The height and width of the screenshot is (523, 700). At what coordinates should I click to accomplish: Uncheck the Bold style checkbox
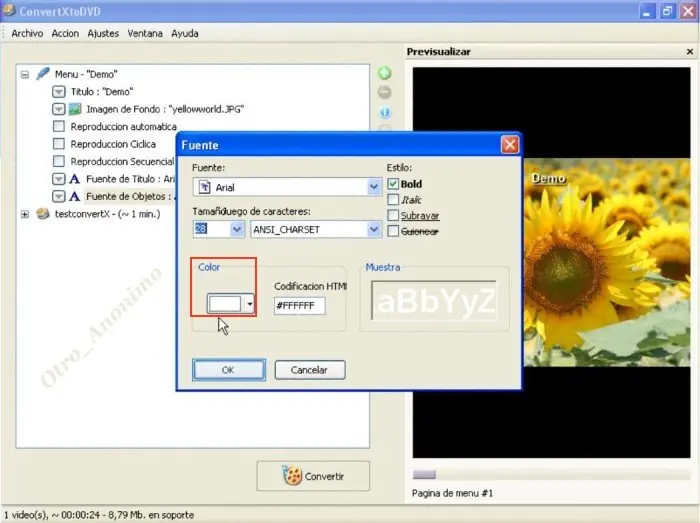click(393, 184)
